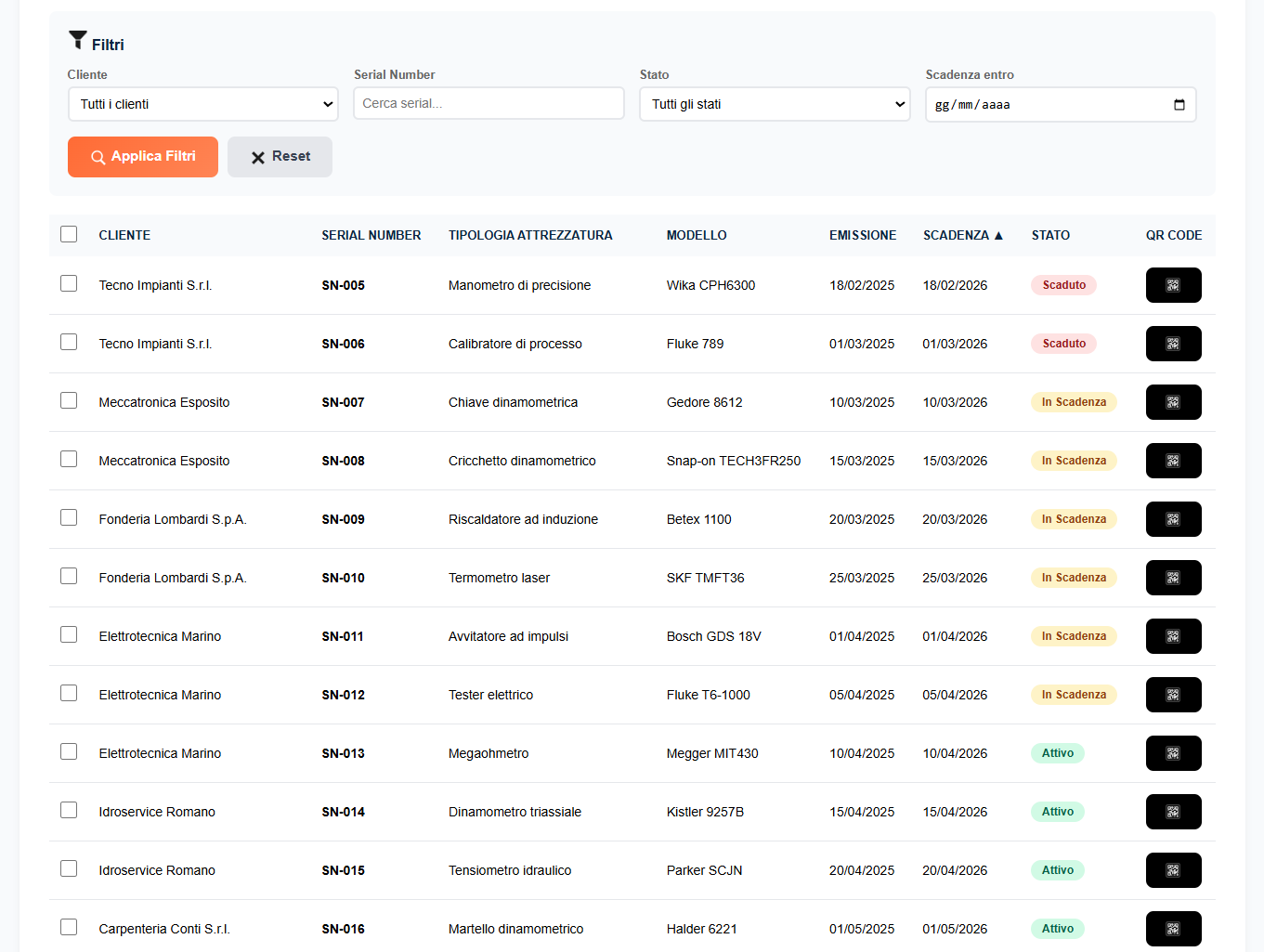Image resolution: width=1264 pixels, height=952 pixels.
Task: Click the calendar icon in Scadenza entro
Action: (x=1179, y=105)
